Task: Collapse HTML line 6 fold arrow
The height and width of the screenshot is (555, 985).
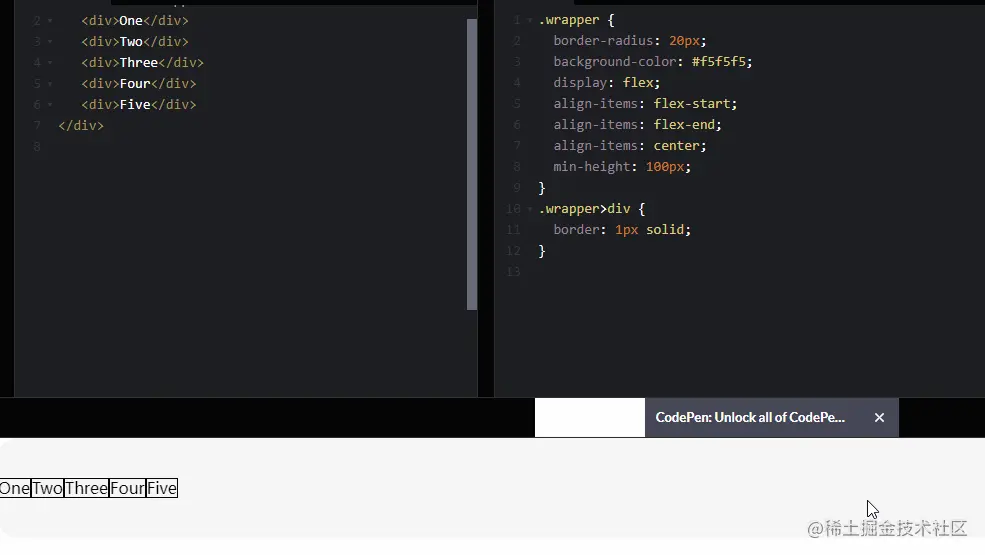Action: coord(50,104)
